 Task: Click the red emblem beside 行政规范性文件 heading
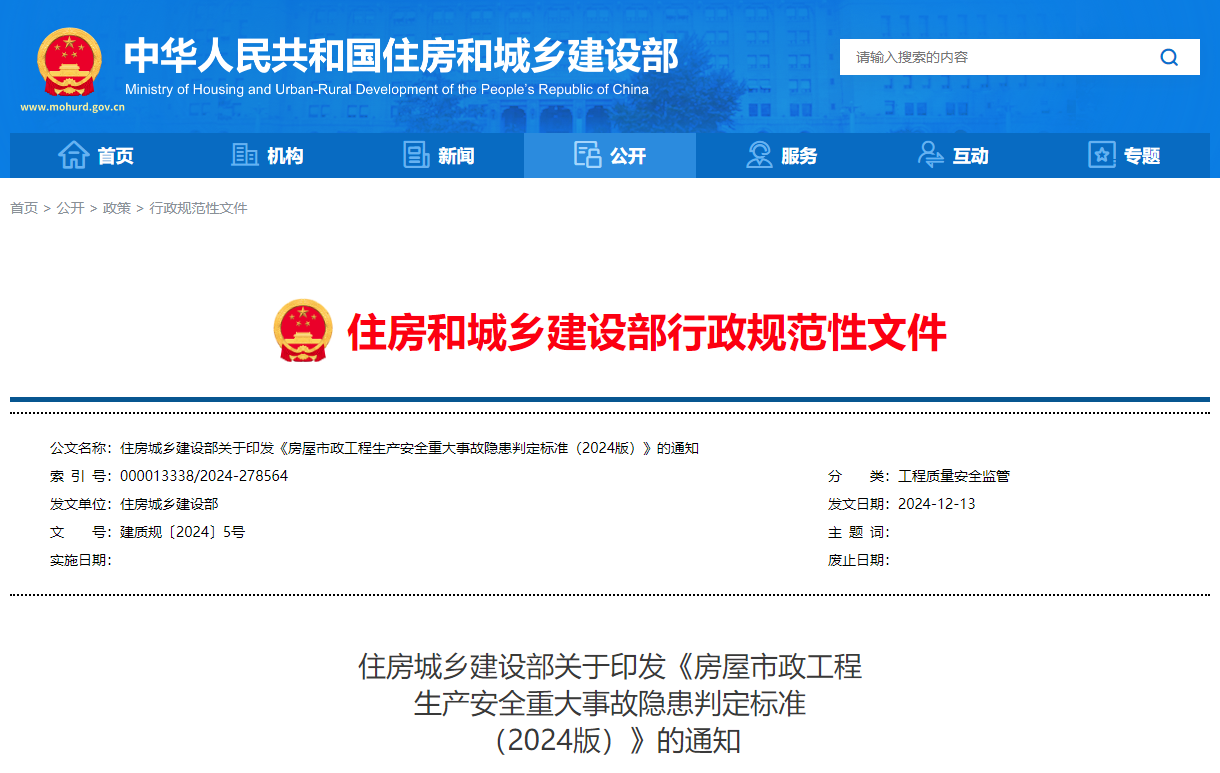pos(303,330)
